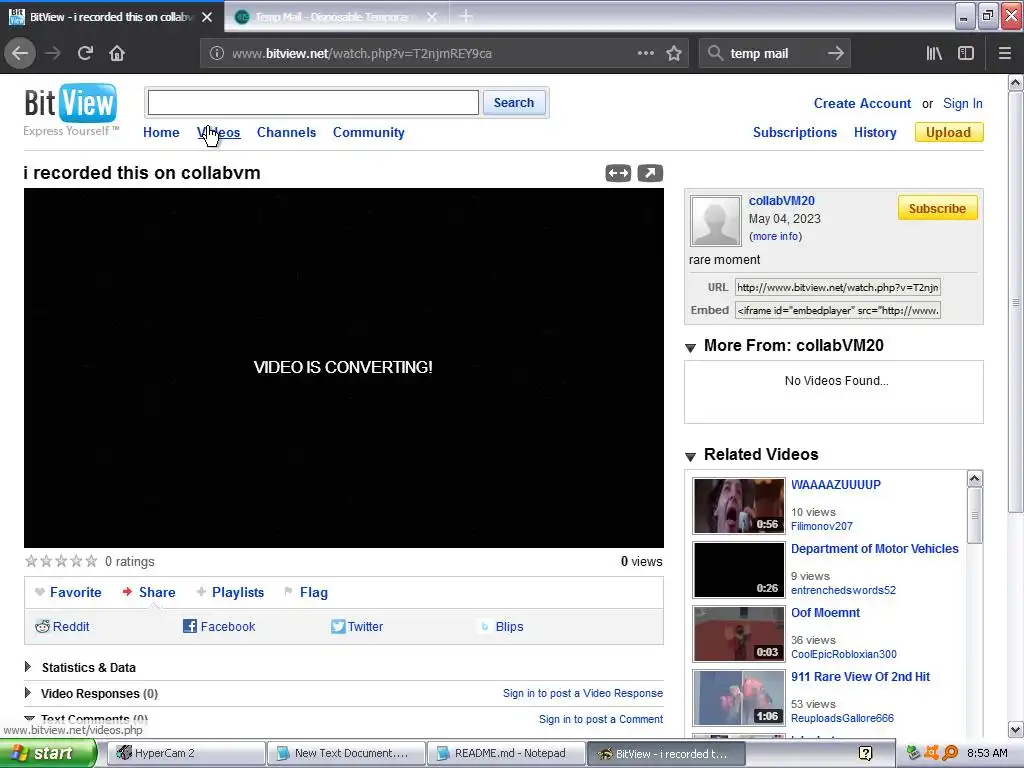1024x768 pixels.
Task: Click Sign in to post a Video Response
Action: (x=583, y=693)
